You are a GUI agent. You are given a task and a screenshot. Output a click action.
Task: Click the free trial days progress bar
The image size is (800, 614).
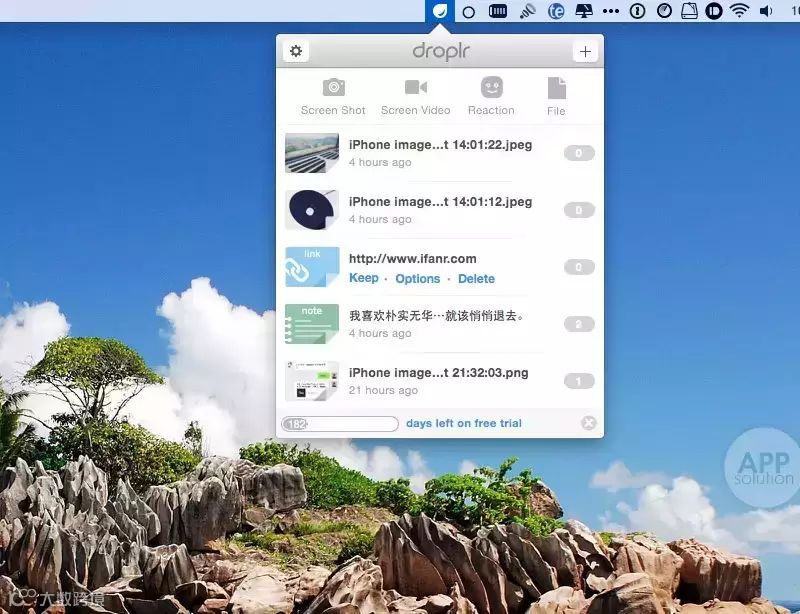tap(340, 424)
